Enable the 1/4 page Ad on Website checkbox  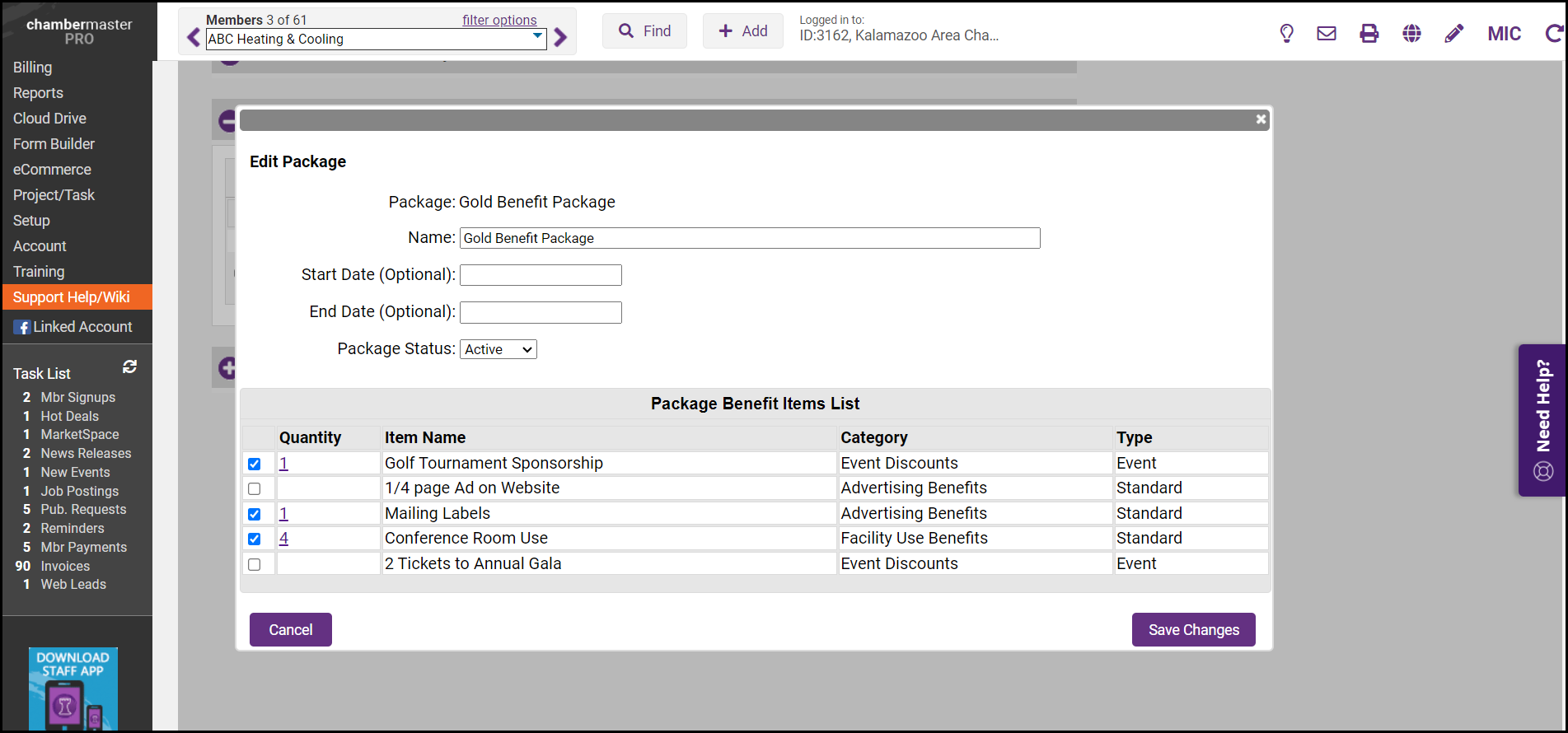coord(255,489)
